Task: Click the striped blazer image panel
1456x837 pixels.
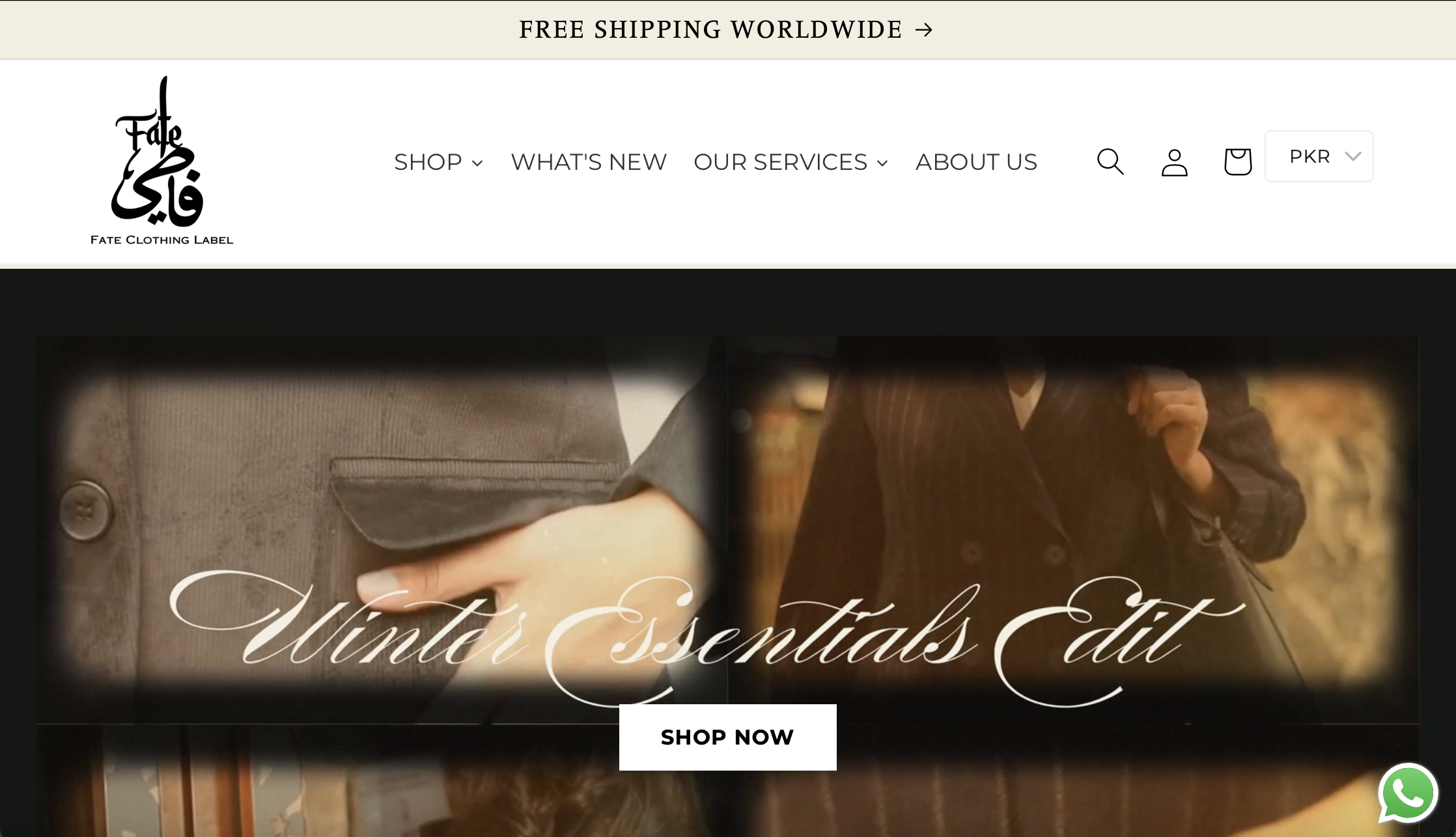Action: pyautogui.click(x=1073, y=528)
